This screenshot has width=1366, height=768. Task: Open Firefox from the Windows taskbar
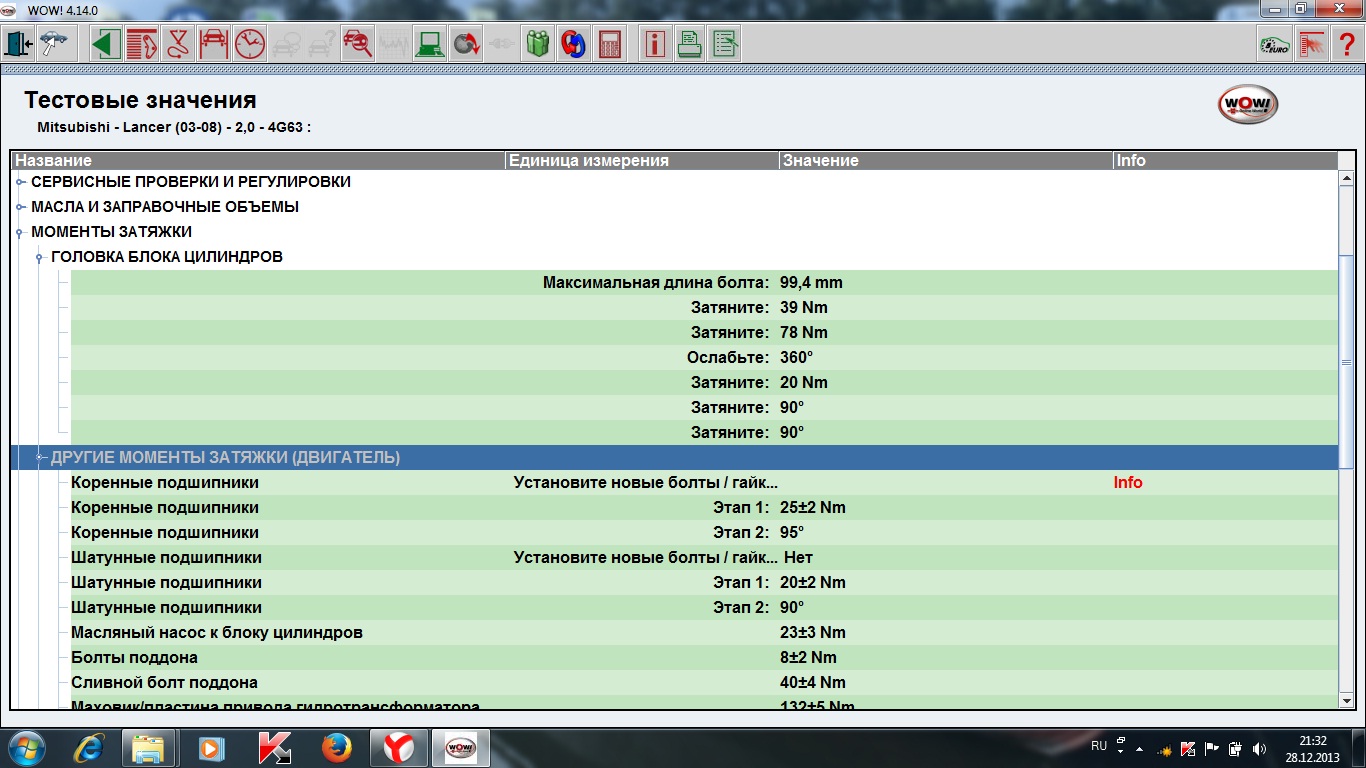(x=337, y=747)
